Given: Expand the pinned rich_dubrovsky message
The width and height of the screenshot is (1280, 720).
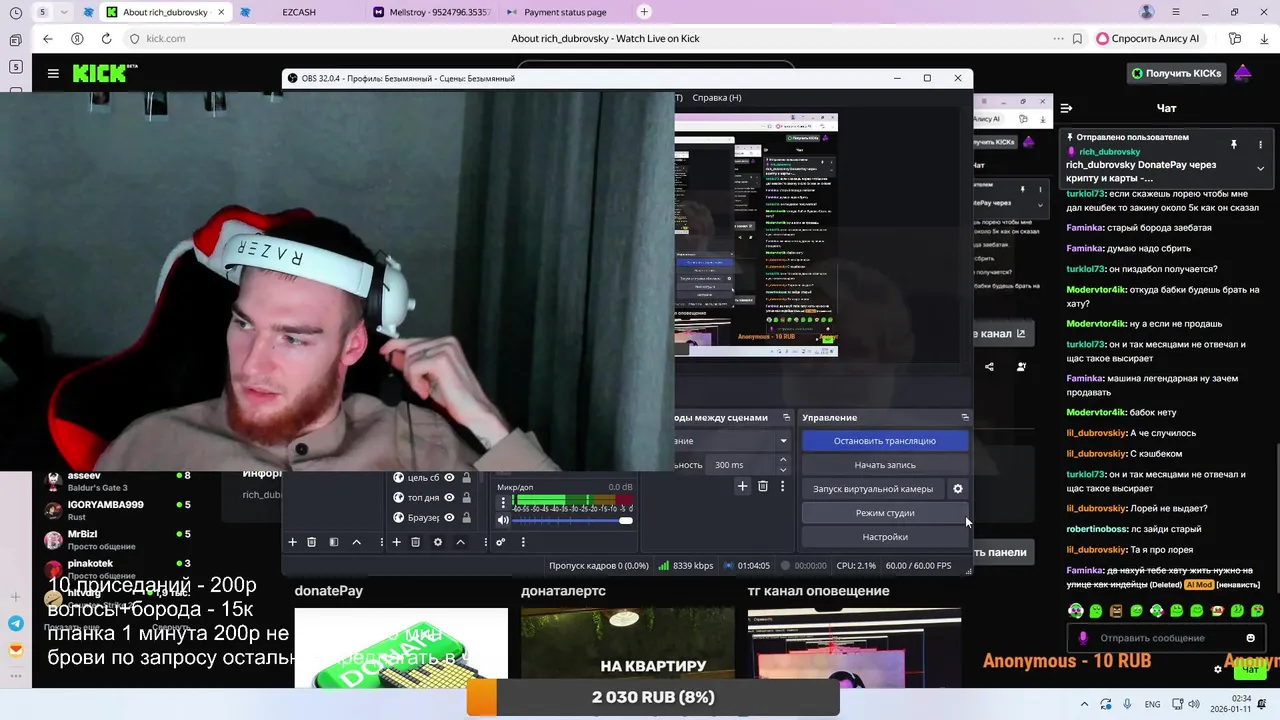Looking at the screenshot, I should click(1260, 168).
